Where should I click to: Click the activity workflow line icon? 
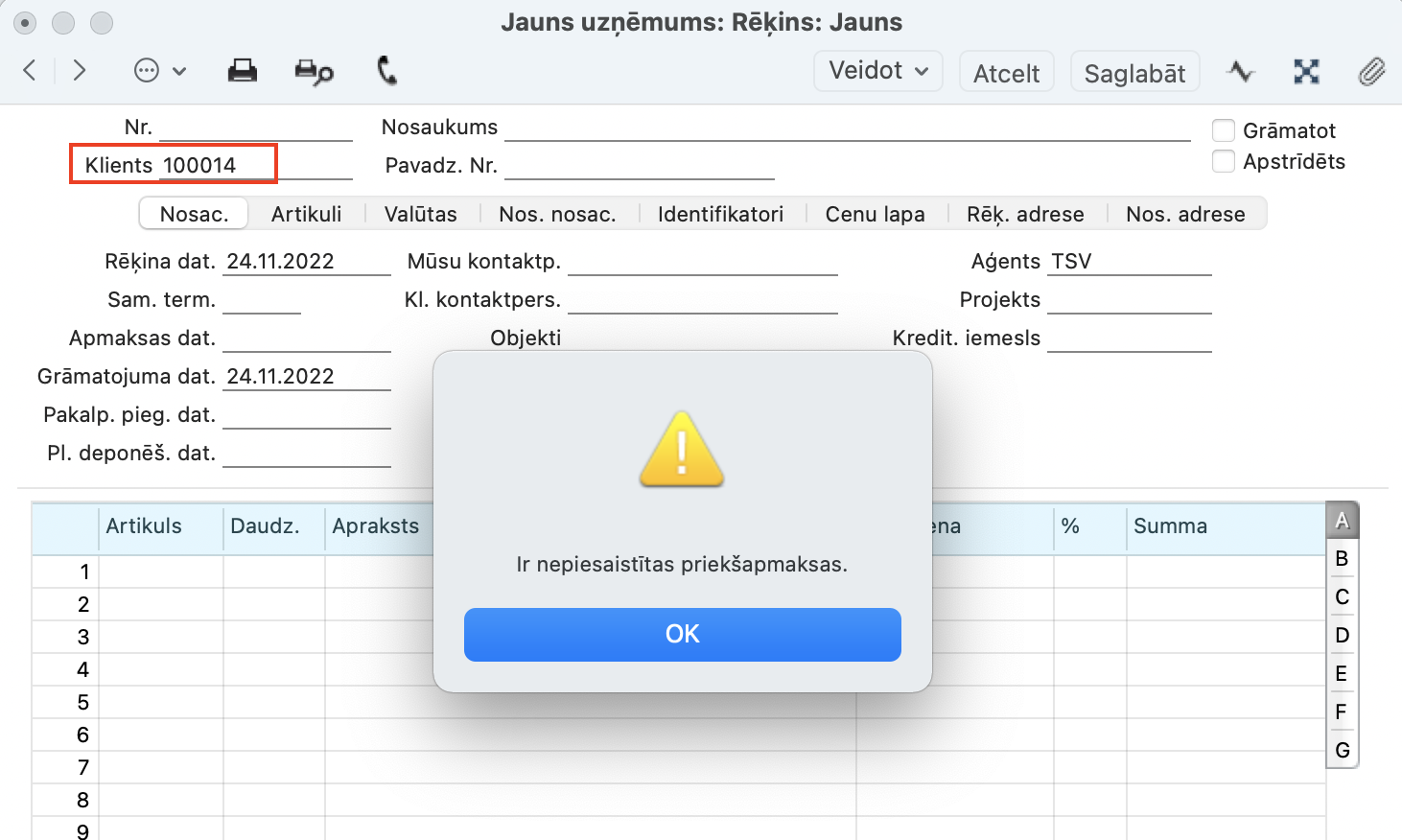coord(1240,72)
